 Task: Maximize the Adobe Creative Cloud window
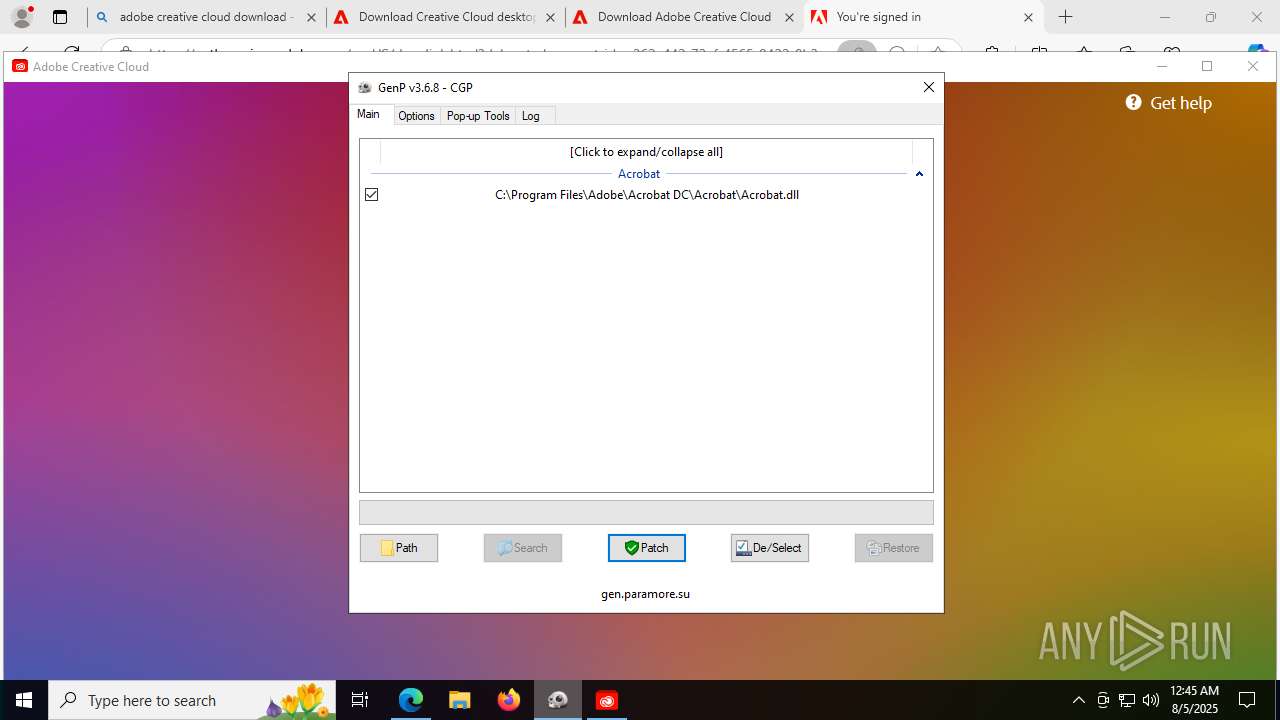pos(1207,66)
